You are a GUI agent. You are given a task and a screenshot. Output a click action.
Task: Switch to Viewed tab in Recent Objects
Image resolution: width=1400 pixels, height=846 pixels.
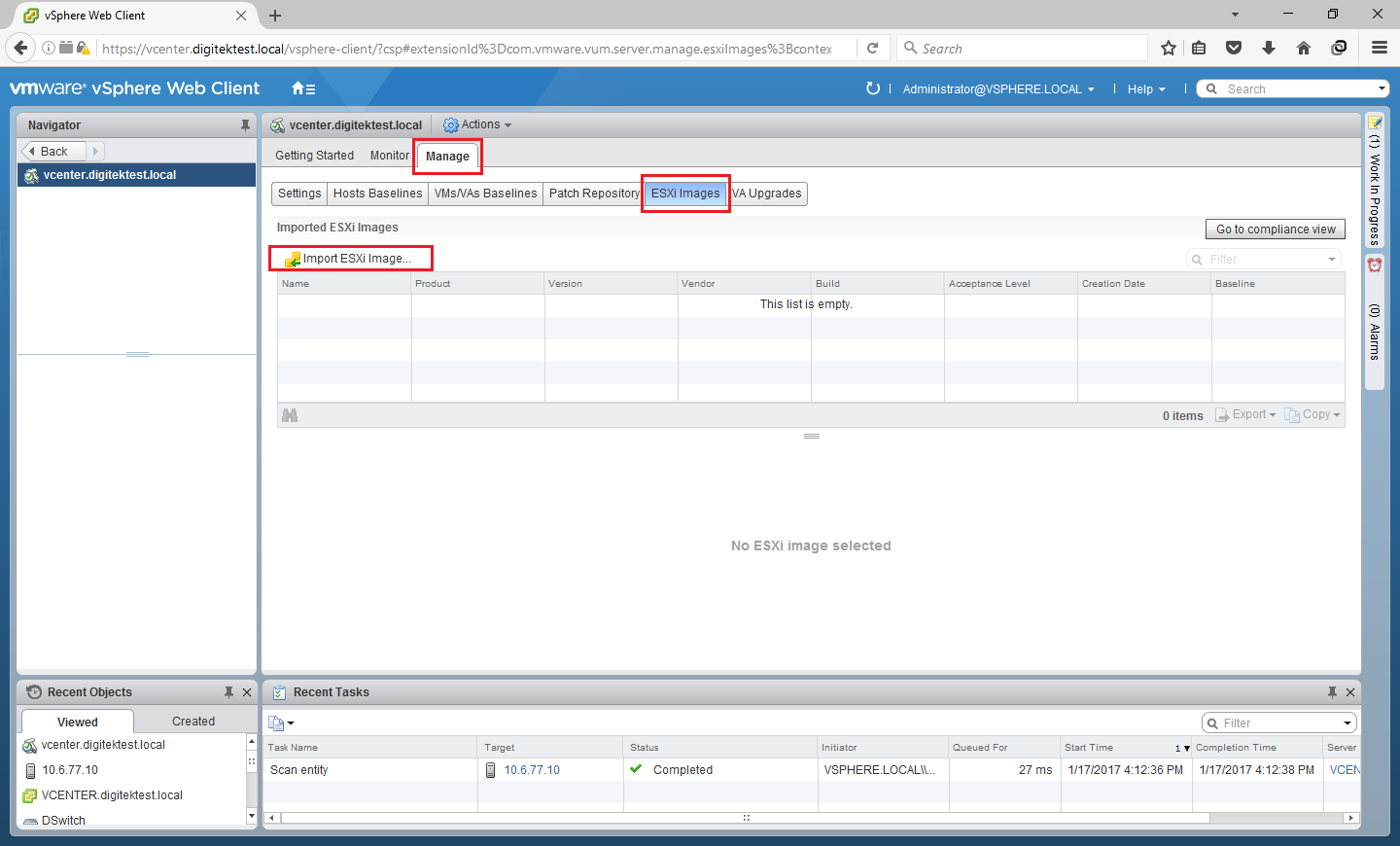(78, 722)
